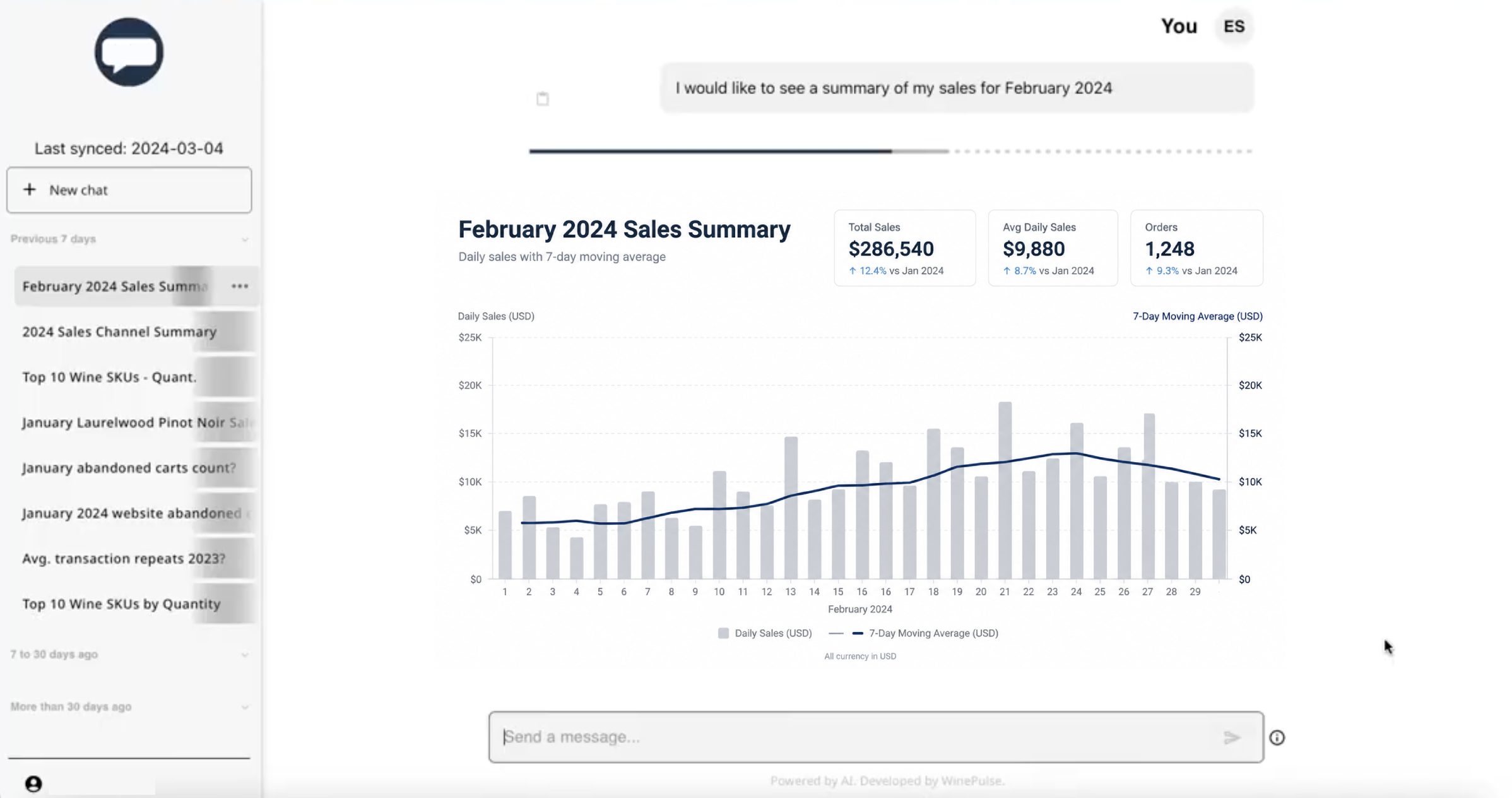Image resolution: width=1512 pixels, height=798 pixels.
Task: Start a New chat
Action: tap(129, 190)
